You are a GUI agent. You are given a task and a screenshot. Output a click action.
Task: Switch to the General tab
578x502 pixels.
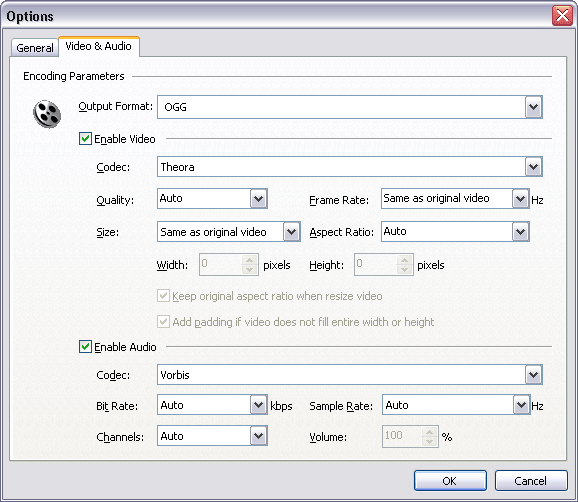coord(35,48)
